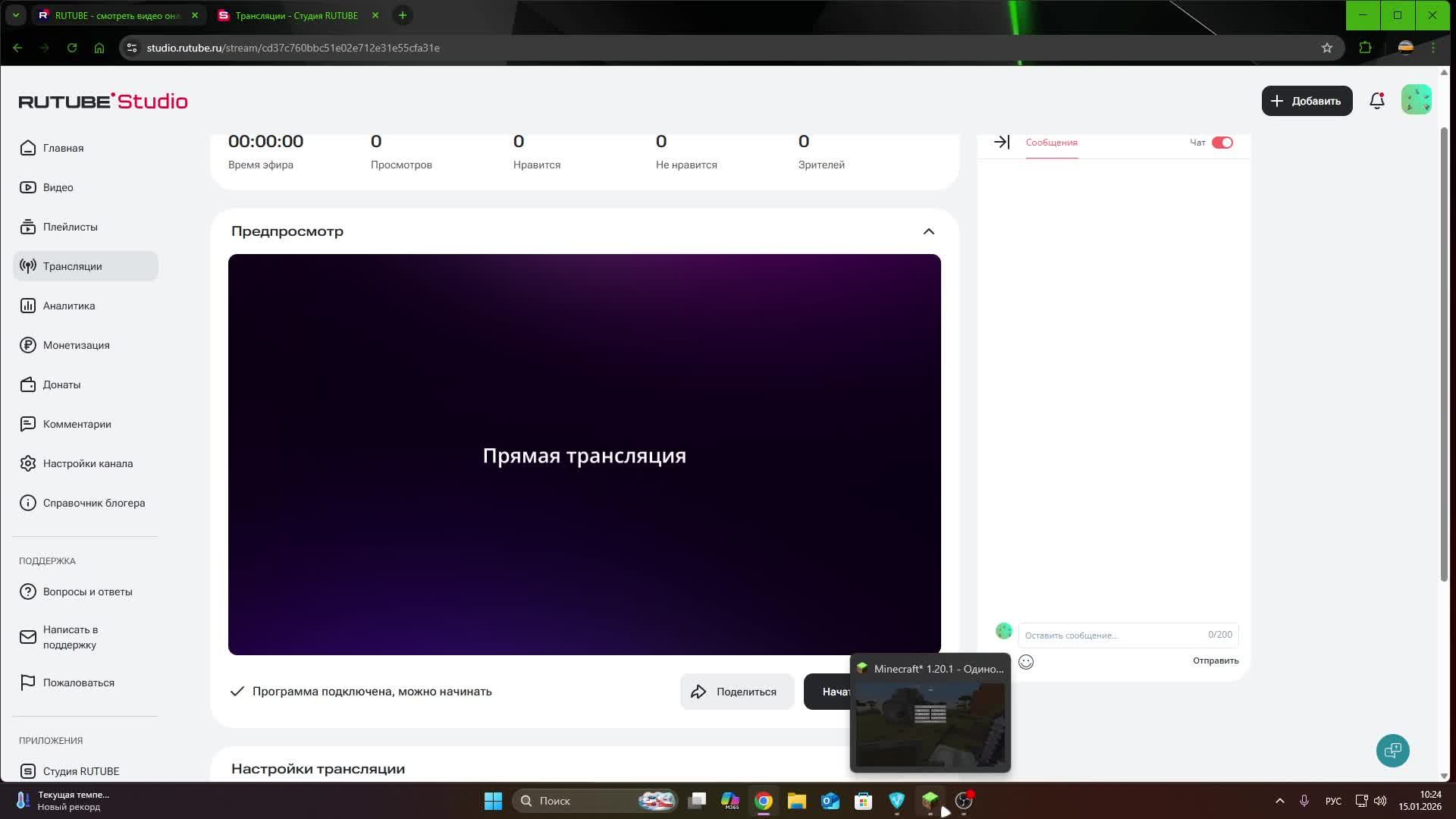1456x819 pixels.
Task: Open the Аналитика panel
Action: click(x=68, y=306)
